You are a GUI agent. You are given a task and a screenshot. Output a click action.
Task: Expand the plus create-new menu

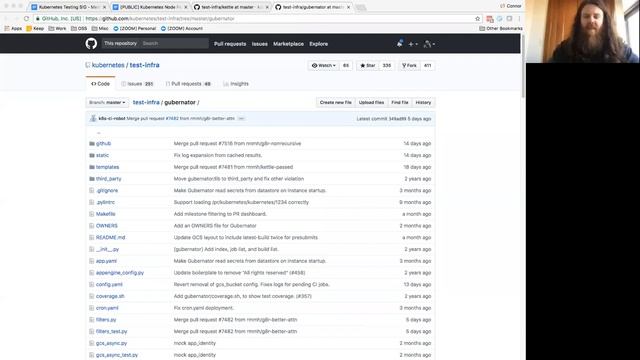pyautogui.click(x=413, y=44)
